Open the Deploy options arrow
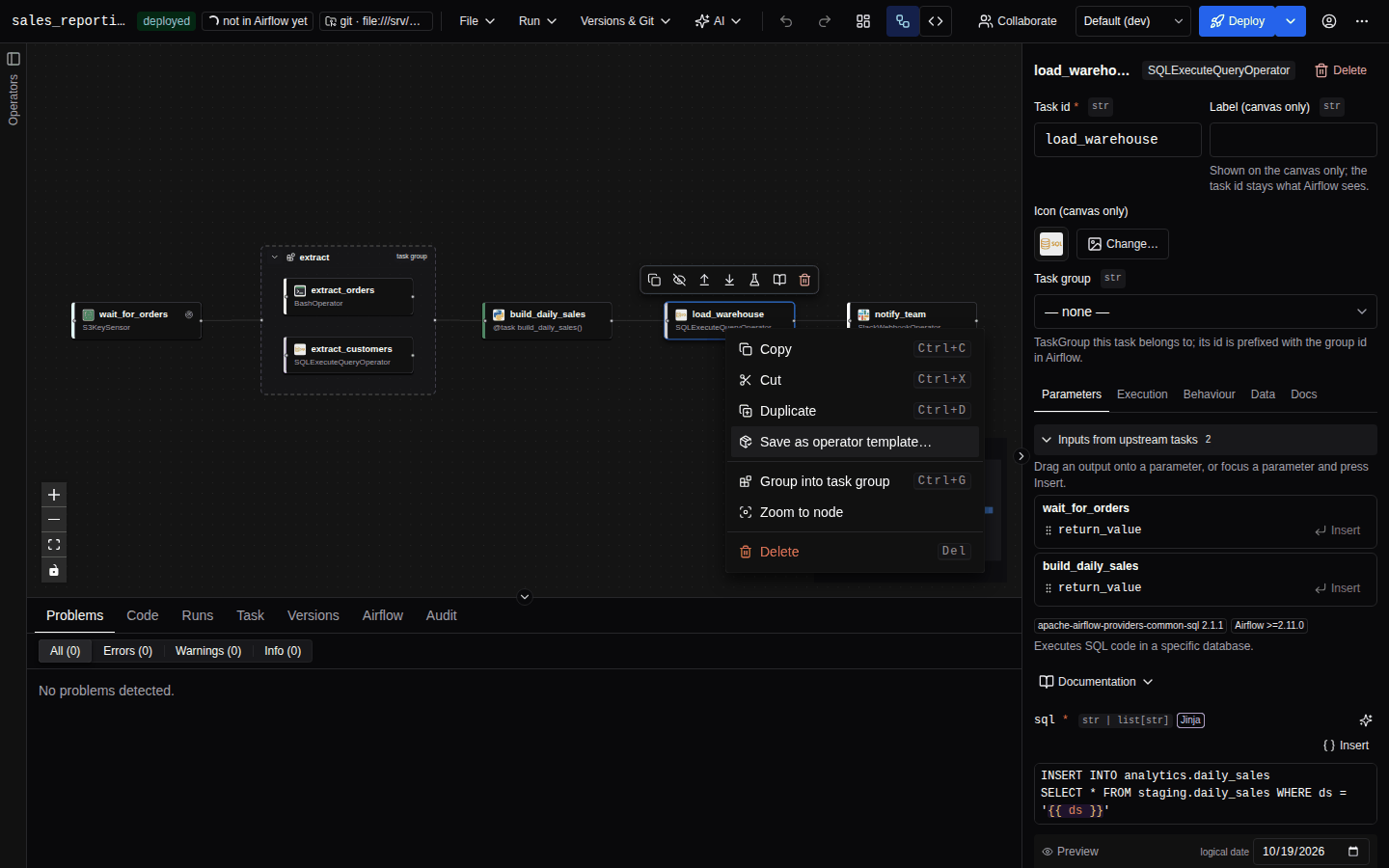 pos(1291,21)
